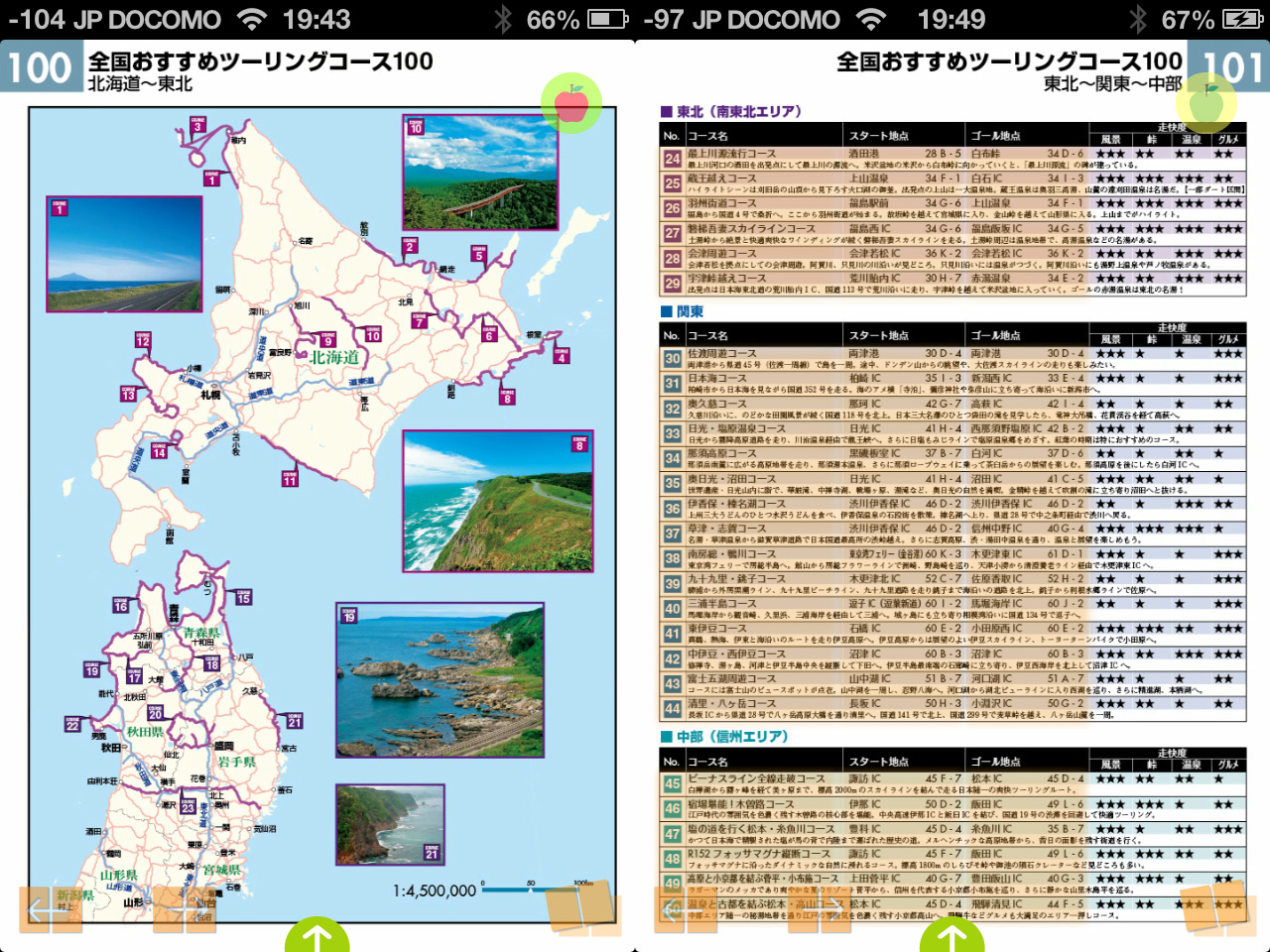Tap course 3 marker on the Hokkaido map
The width and height of the screenshot is (1270, 952).
[x=197, y=124]
